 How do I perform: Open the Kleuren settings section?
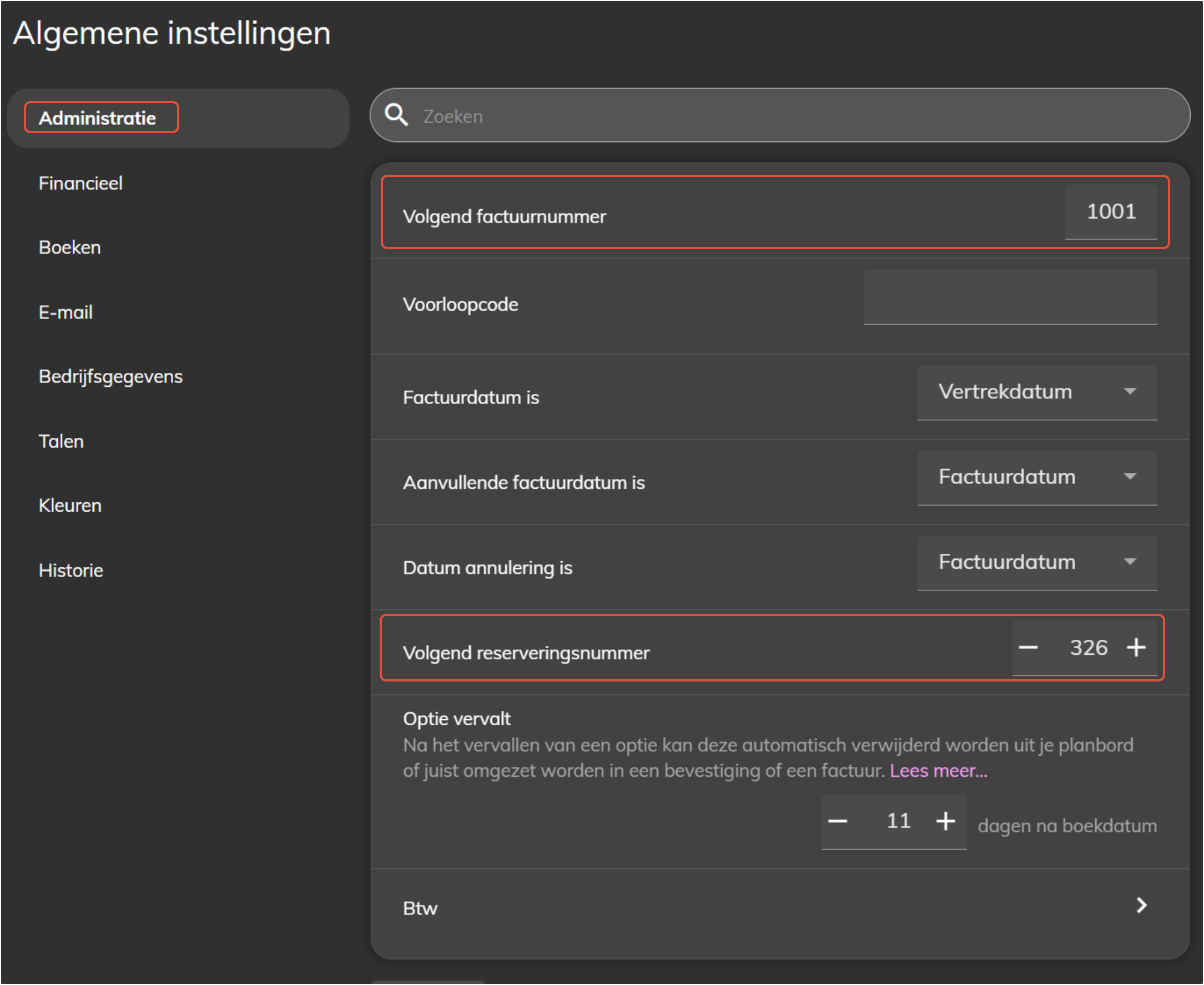coord(70,506)
